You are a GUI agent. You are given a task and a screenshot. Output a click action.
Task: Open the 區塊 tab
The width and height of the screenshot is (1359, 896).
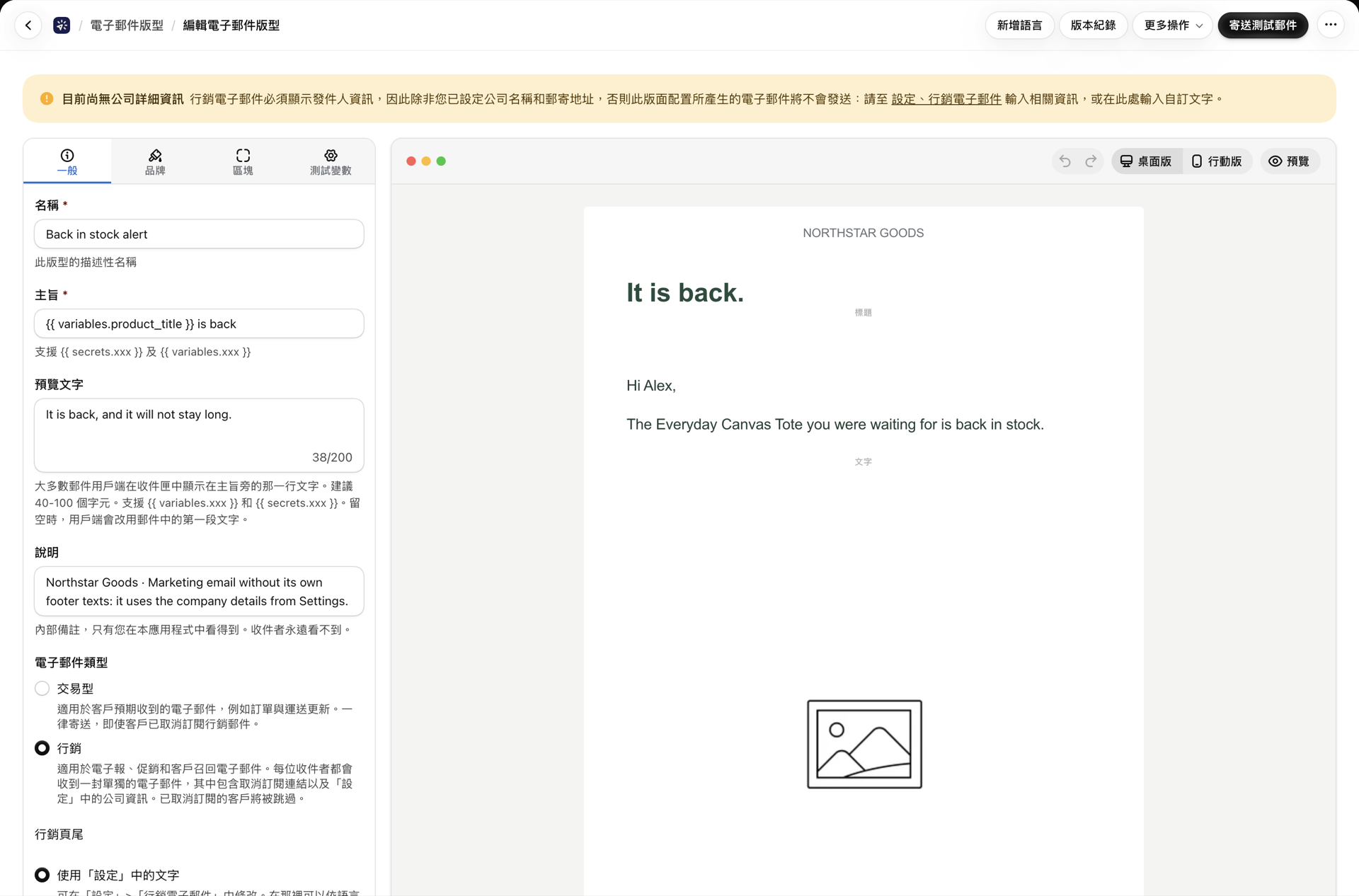(243, 162)
